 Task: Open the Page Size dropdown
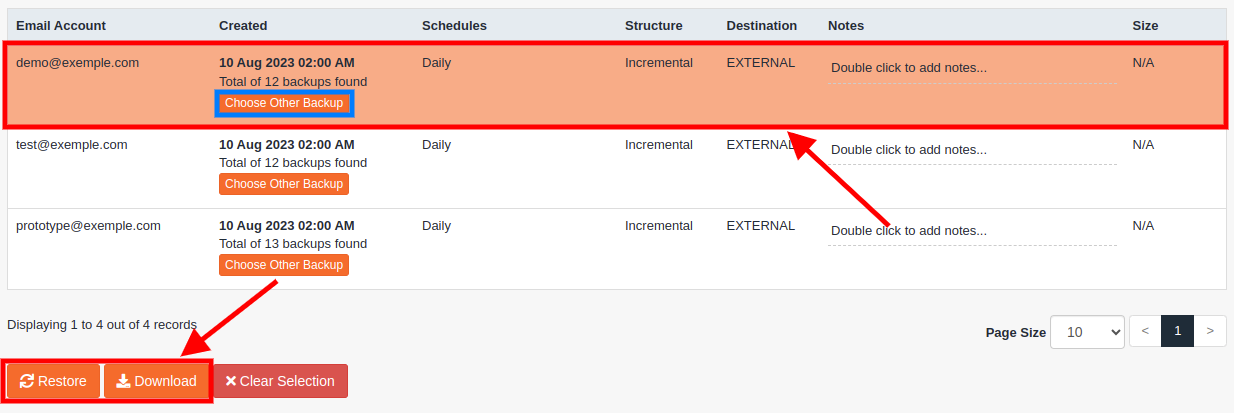[1087, 331]
